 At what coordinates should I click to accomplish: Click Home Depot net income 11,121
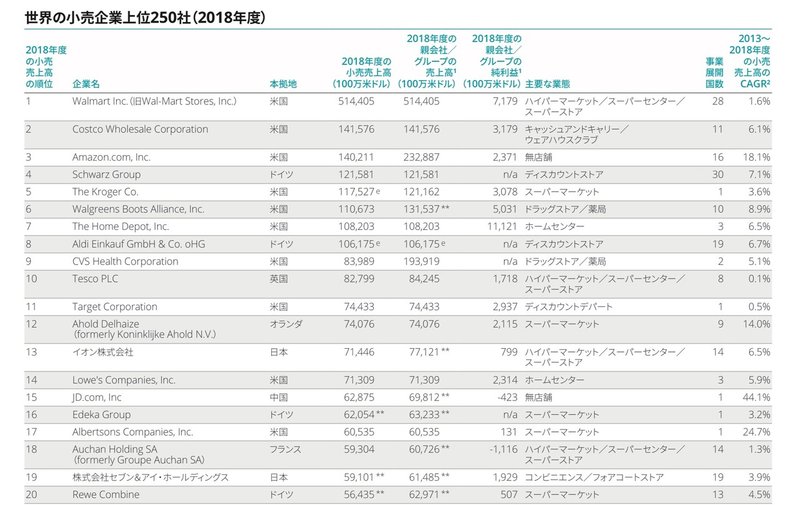502,226
